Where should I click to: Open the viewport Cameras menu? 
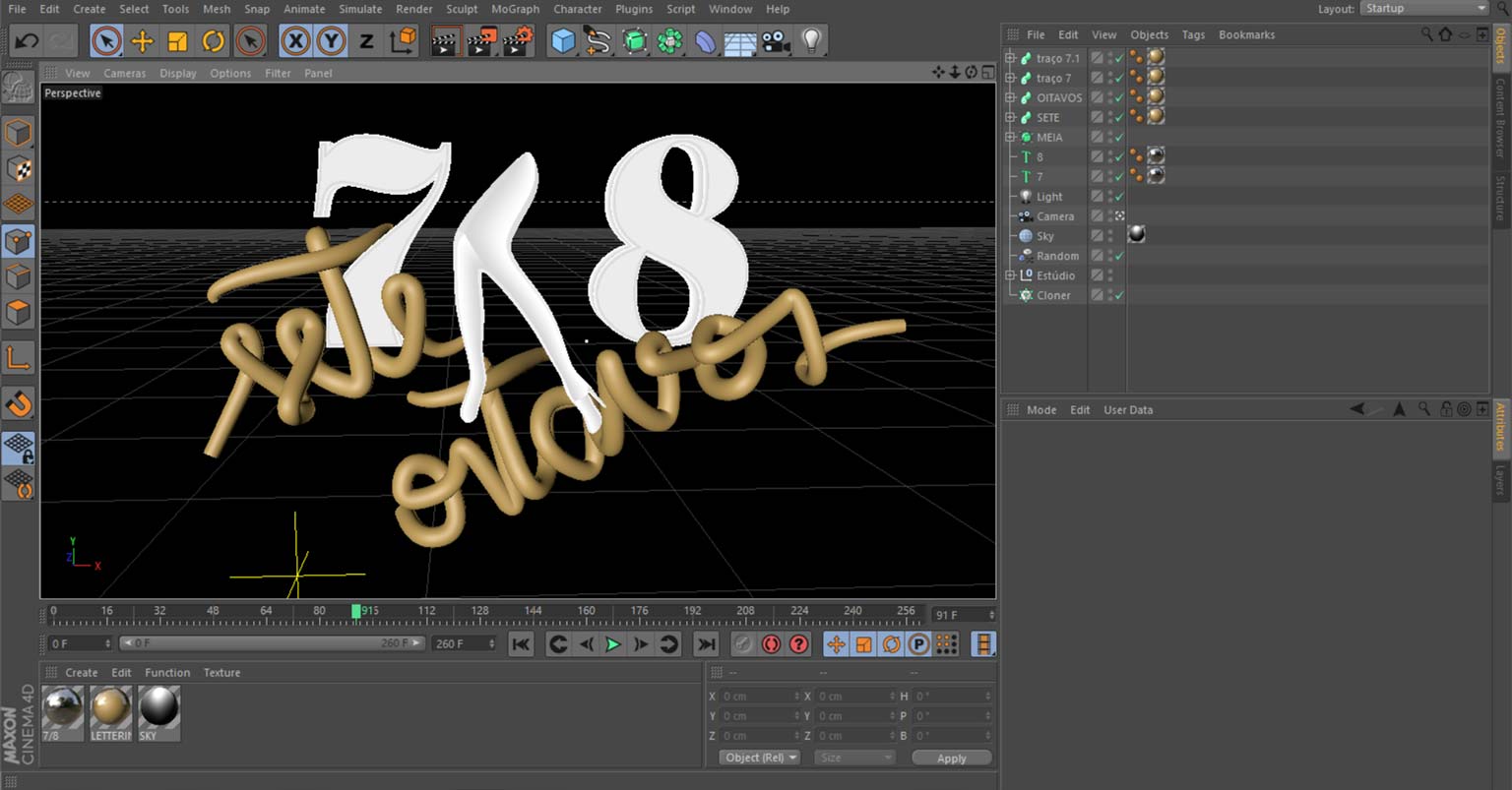125,73
